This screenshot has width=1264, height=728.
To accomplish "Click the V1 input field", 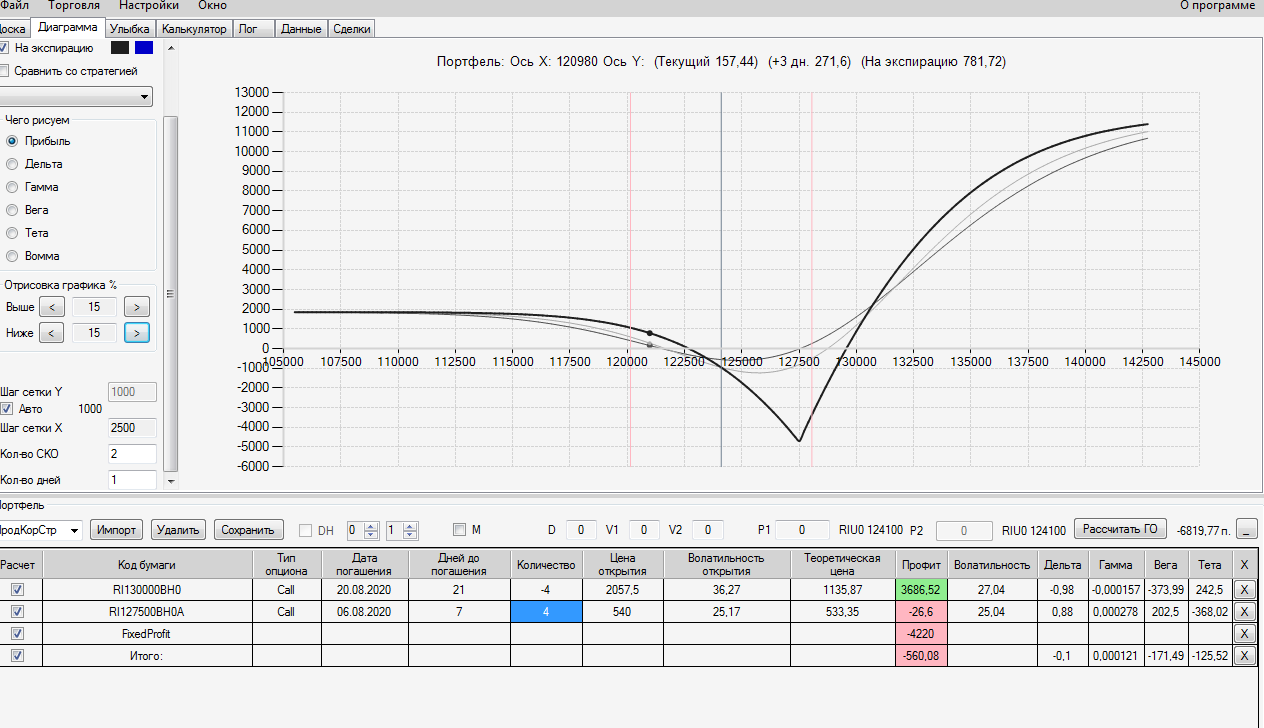I will (x=644, y=529).
